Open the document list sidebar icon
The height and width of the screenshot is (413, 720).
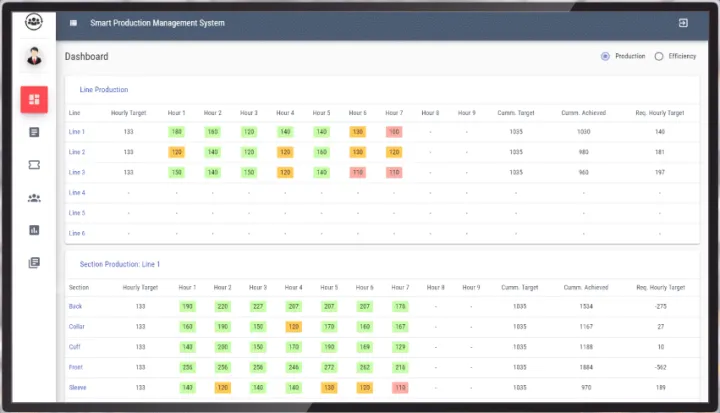pos(34,132)
